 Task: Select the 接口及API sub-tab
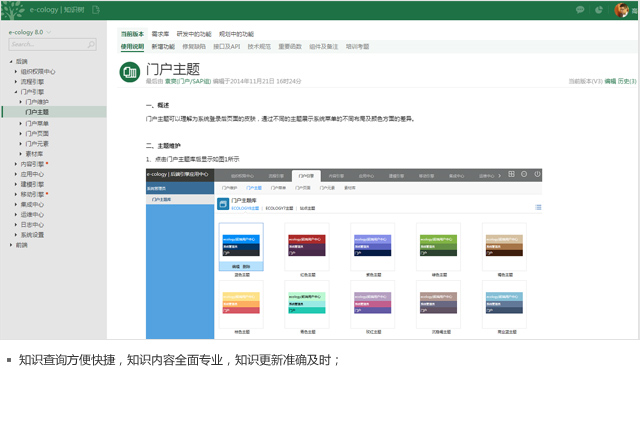pos(229,46)
